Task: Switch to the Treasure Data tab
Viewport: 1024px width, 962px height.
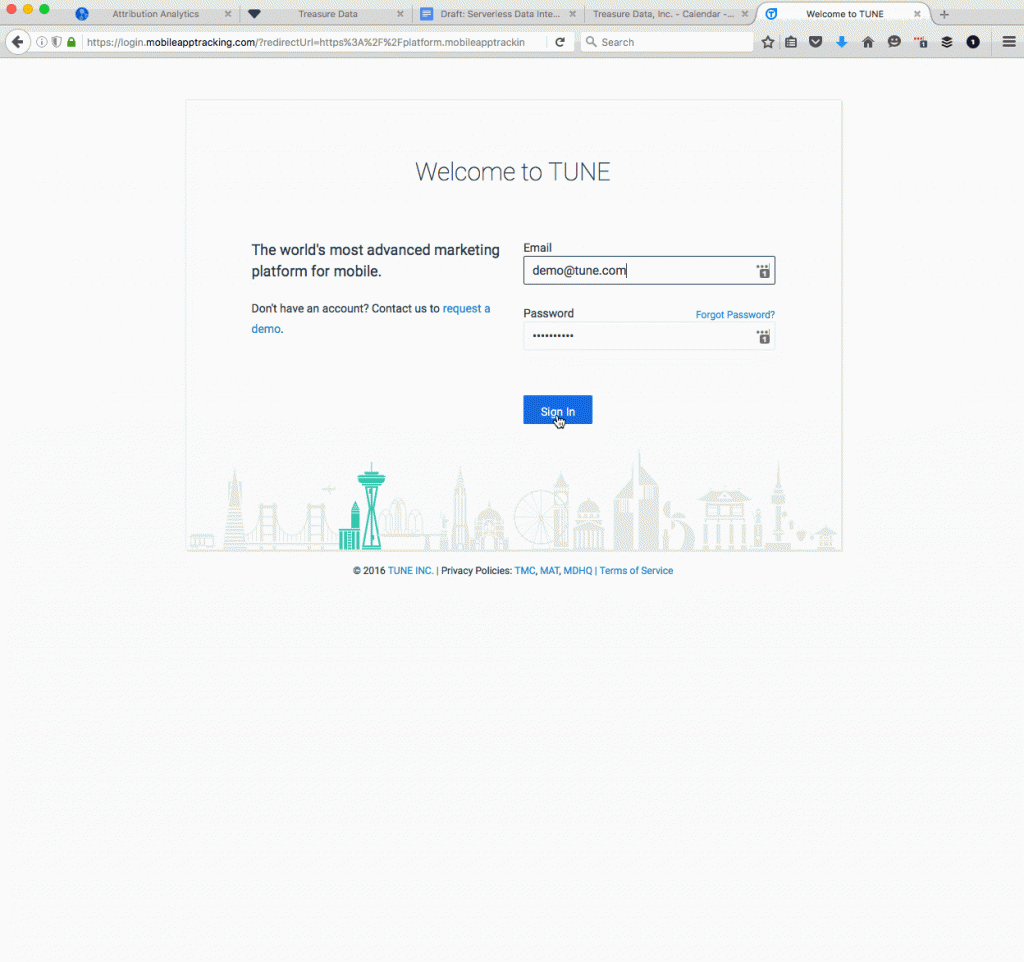Action: (328, 14)
